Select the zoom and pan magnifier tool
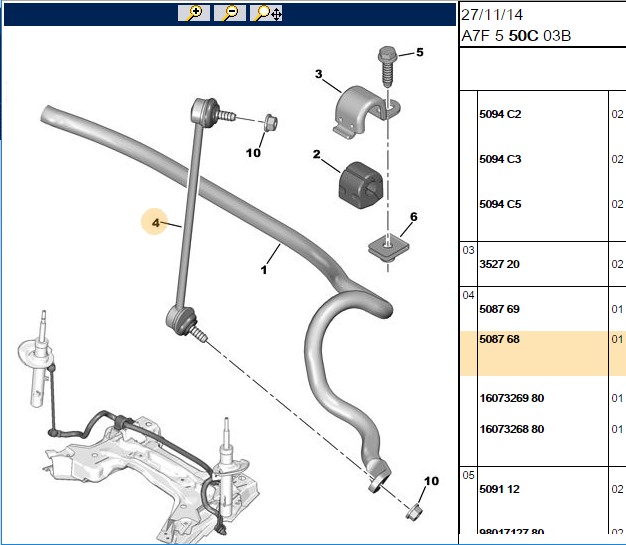Screen dimensions: 626x545 pyautogui.click(x=266, y=13)
